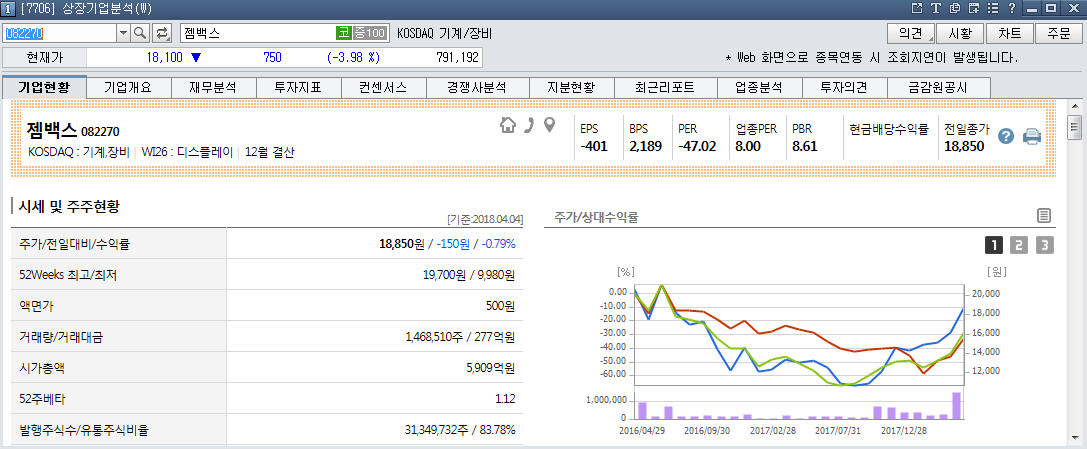Open the stock code dropdown arrow
The height and width of the screenshot is (449, 1087).
123,33
